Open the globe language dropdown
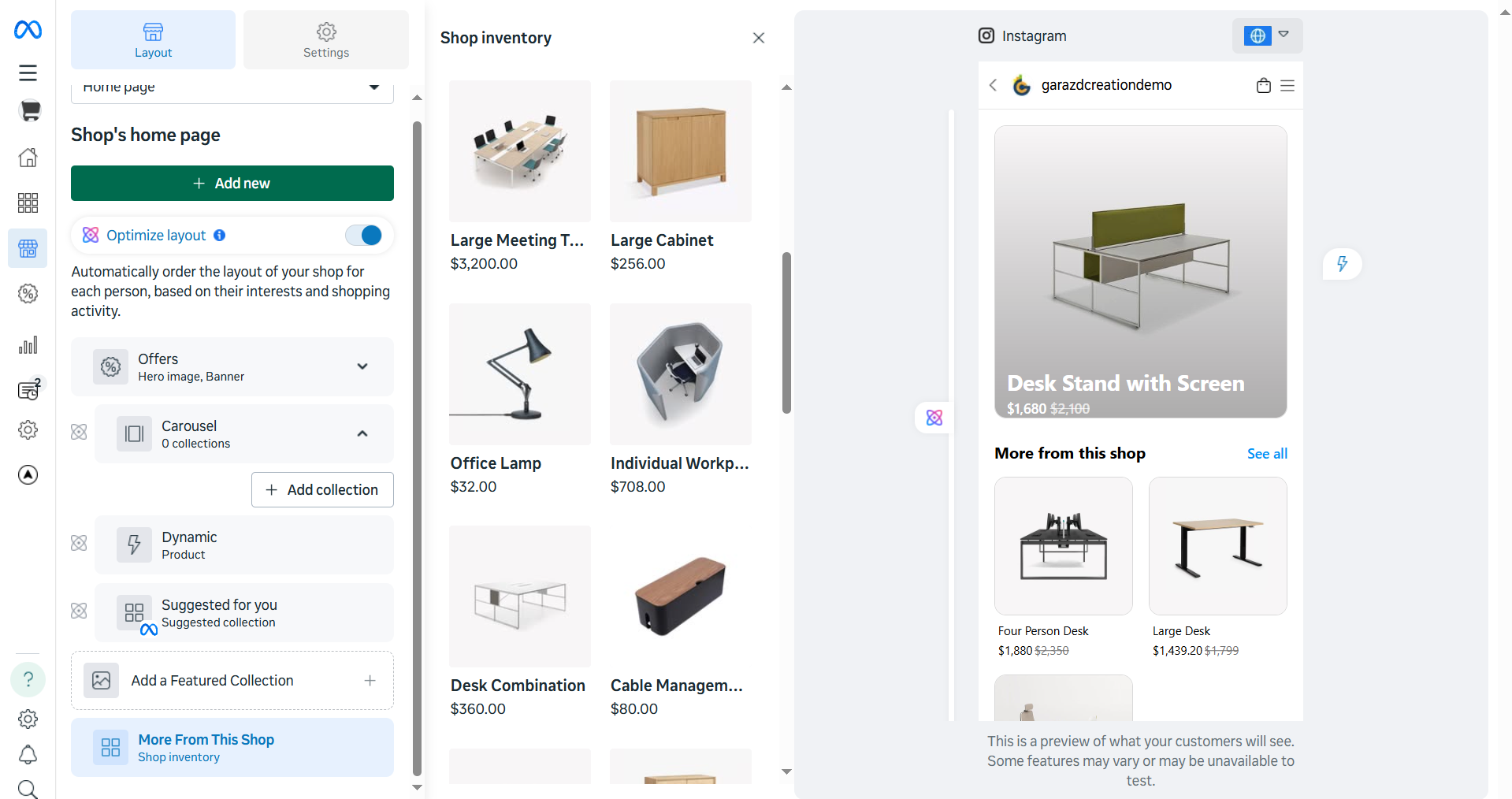 1267,35
